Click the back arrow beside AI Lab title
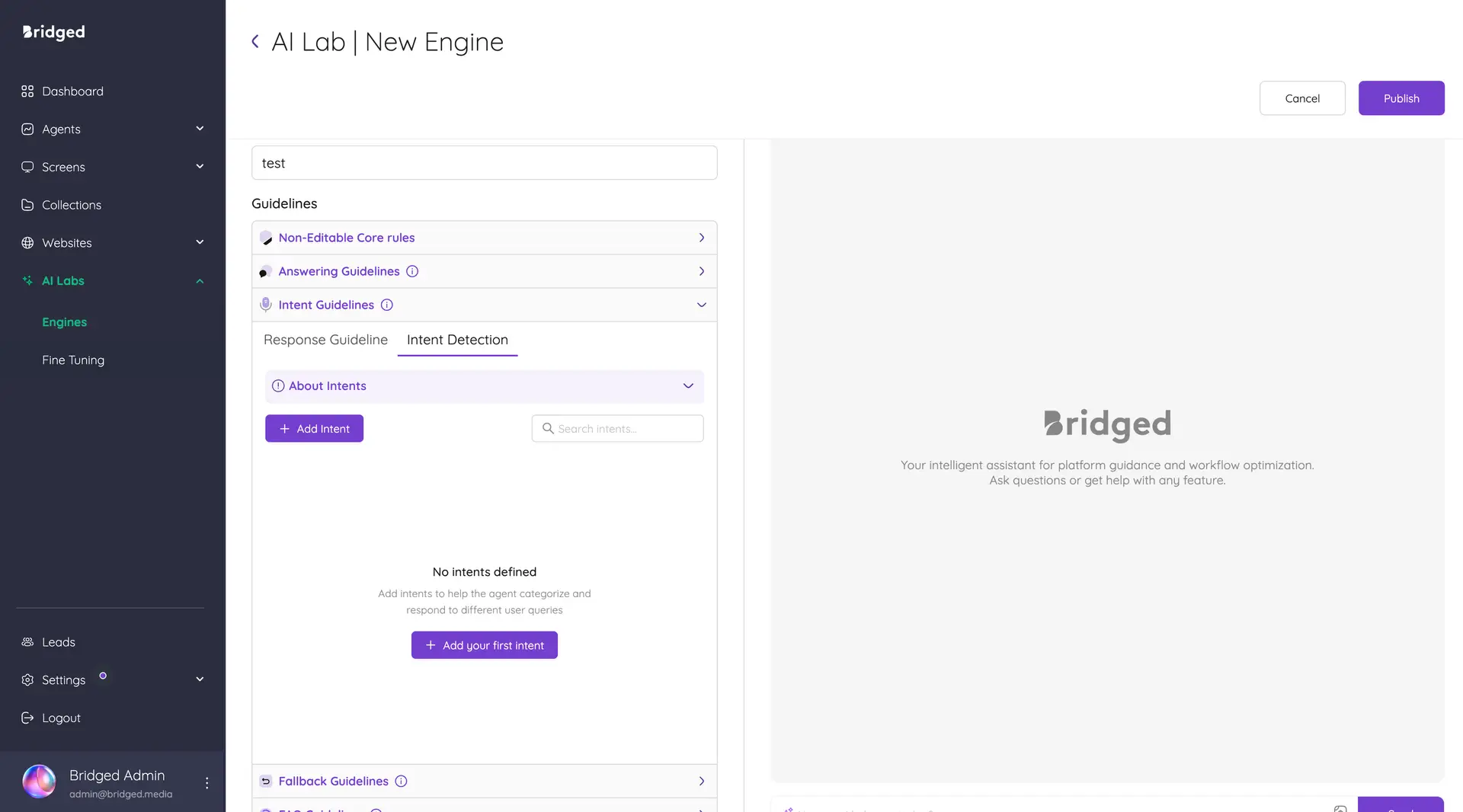1463x812 pixels. pos(255,41)
